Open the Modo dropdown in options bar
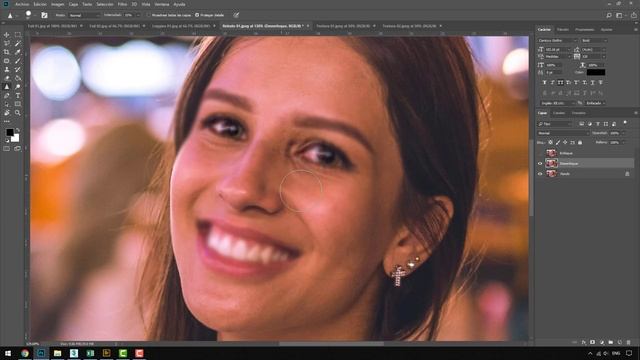This screenshot has width=640, height=360. coord(84,15)
